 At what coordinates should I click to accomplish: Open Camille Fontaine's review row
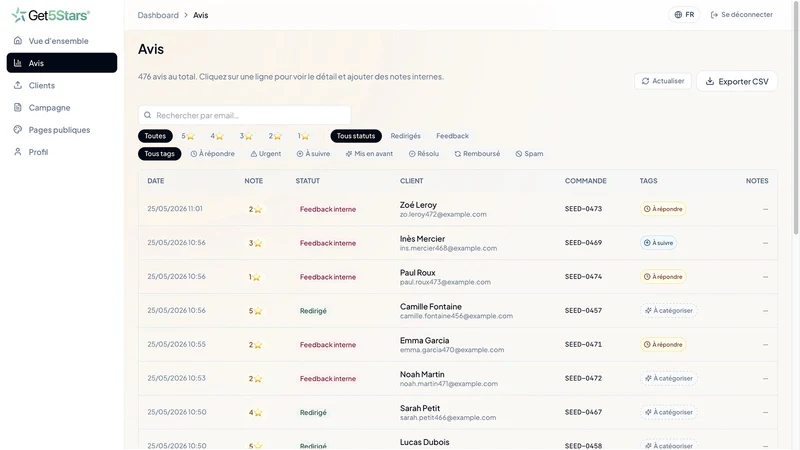[458, 311]
